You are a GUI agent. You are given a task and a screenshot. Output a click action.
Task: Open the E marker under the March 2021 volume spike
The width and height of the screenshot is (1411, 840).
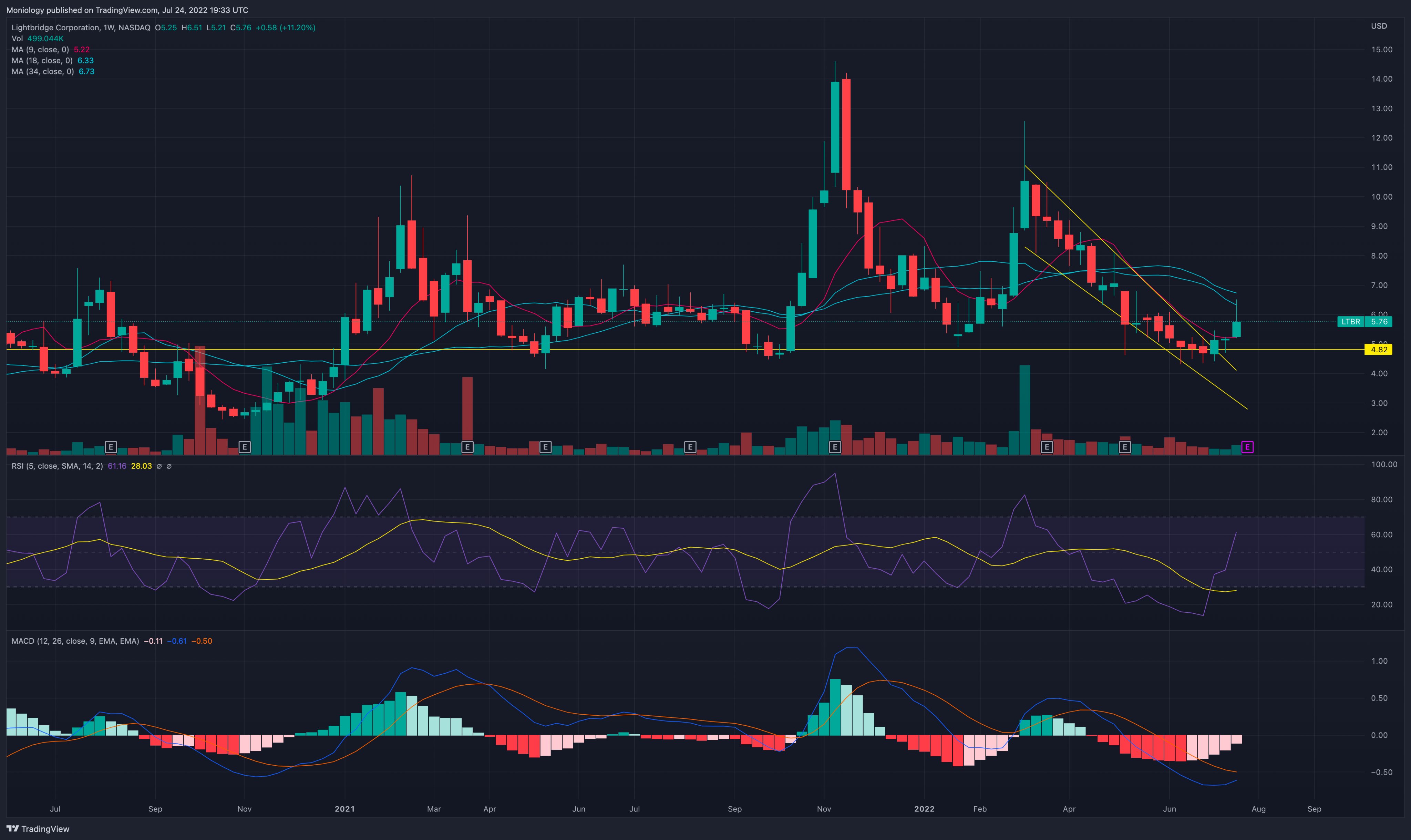click(467, 447)
